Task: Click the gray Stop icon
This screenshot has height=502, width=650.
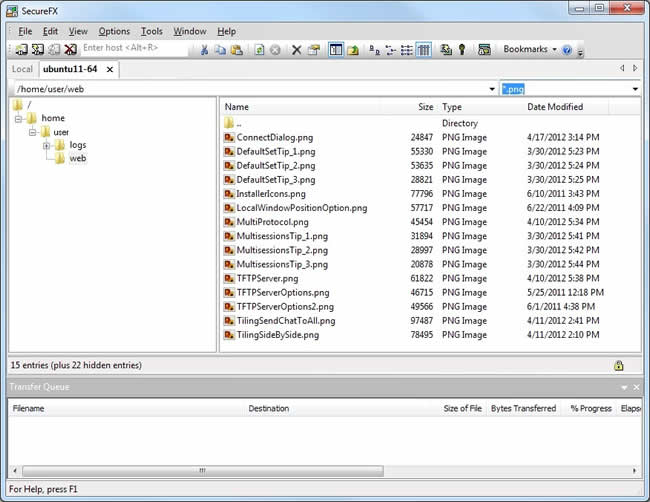Action: (275, 50)
